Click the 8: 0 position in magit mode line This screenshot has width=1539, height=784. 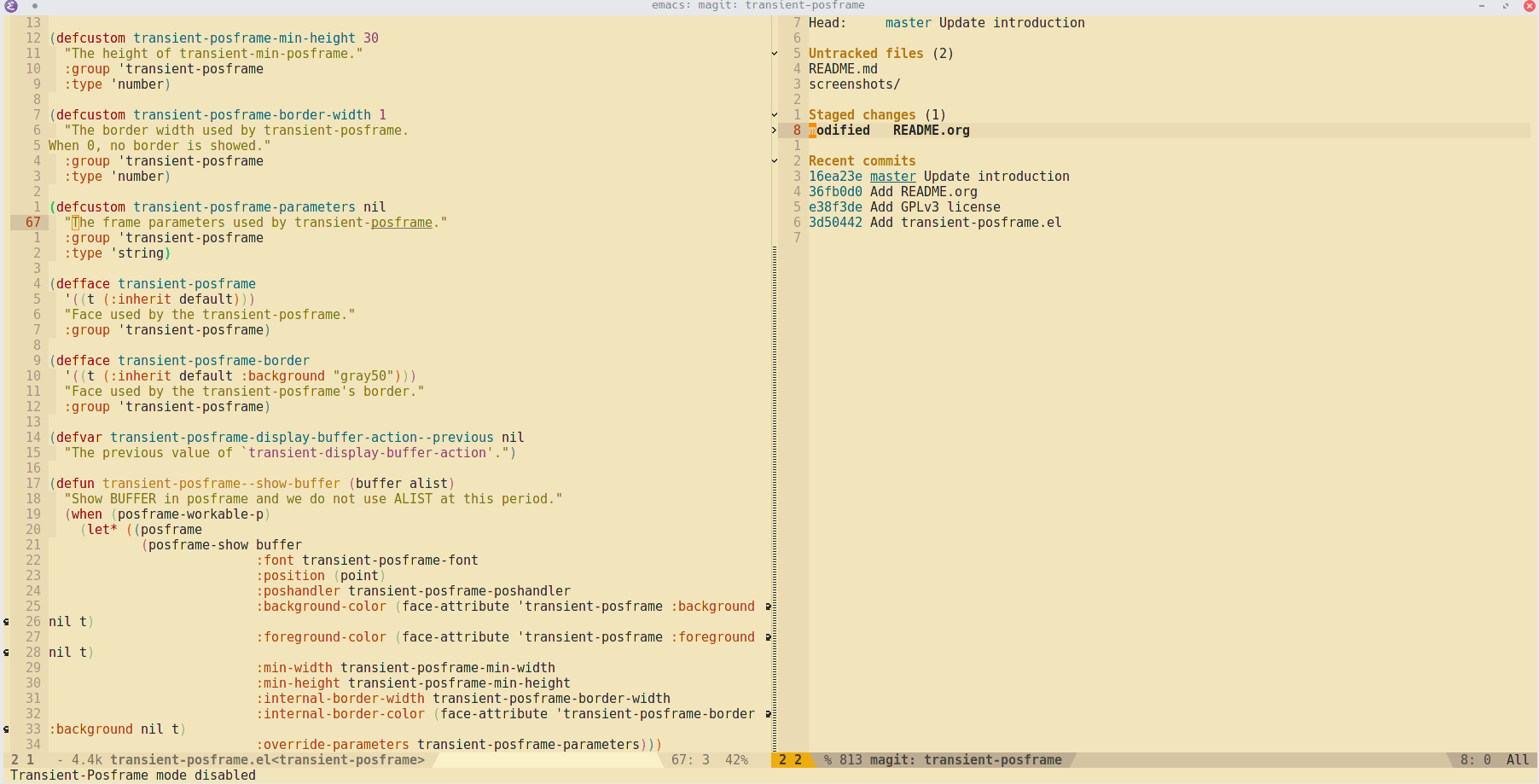click(1475, 760)
